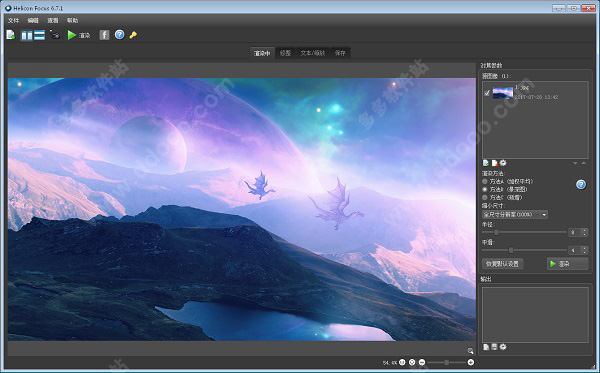Open Helicon Remote camera icon

pos(55,35)
